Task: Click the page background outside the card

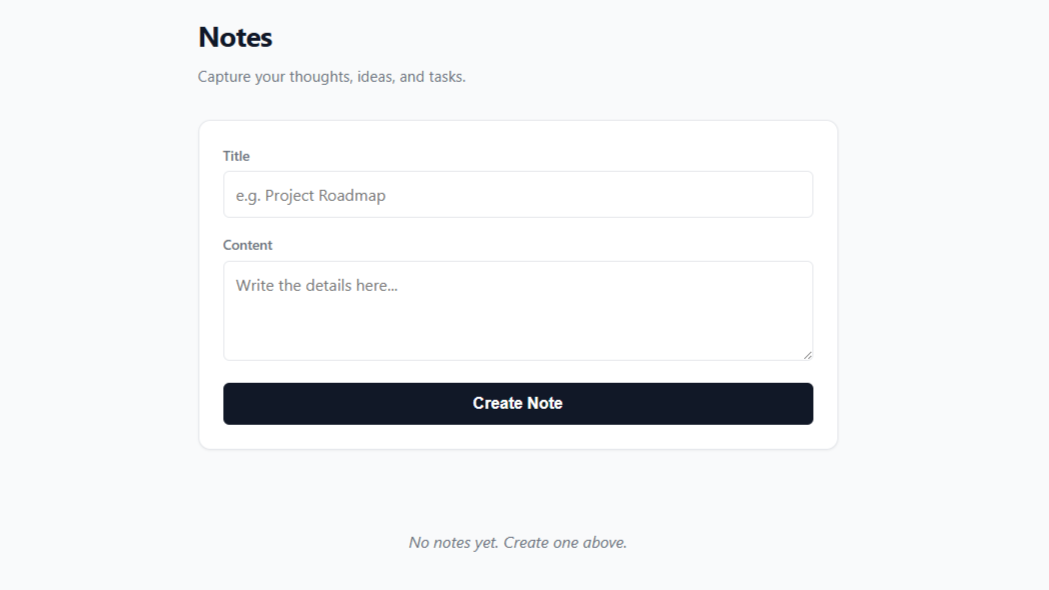Action: (x=100, y=300)
